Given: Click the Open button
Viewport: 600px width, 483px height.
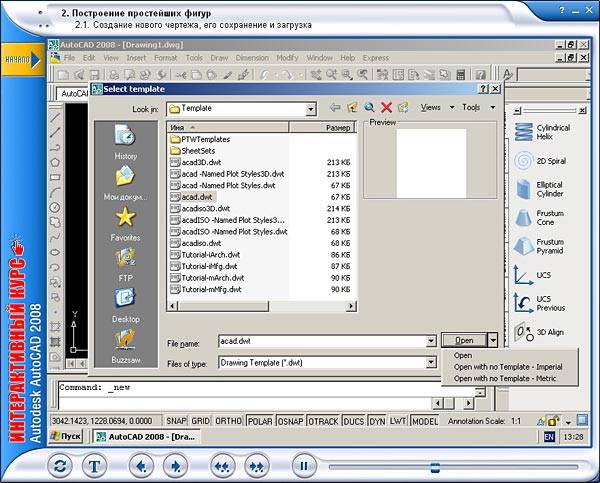Looking at the screenshot, I should point(465,340).
